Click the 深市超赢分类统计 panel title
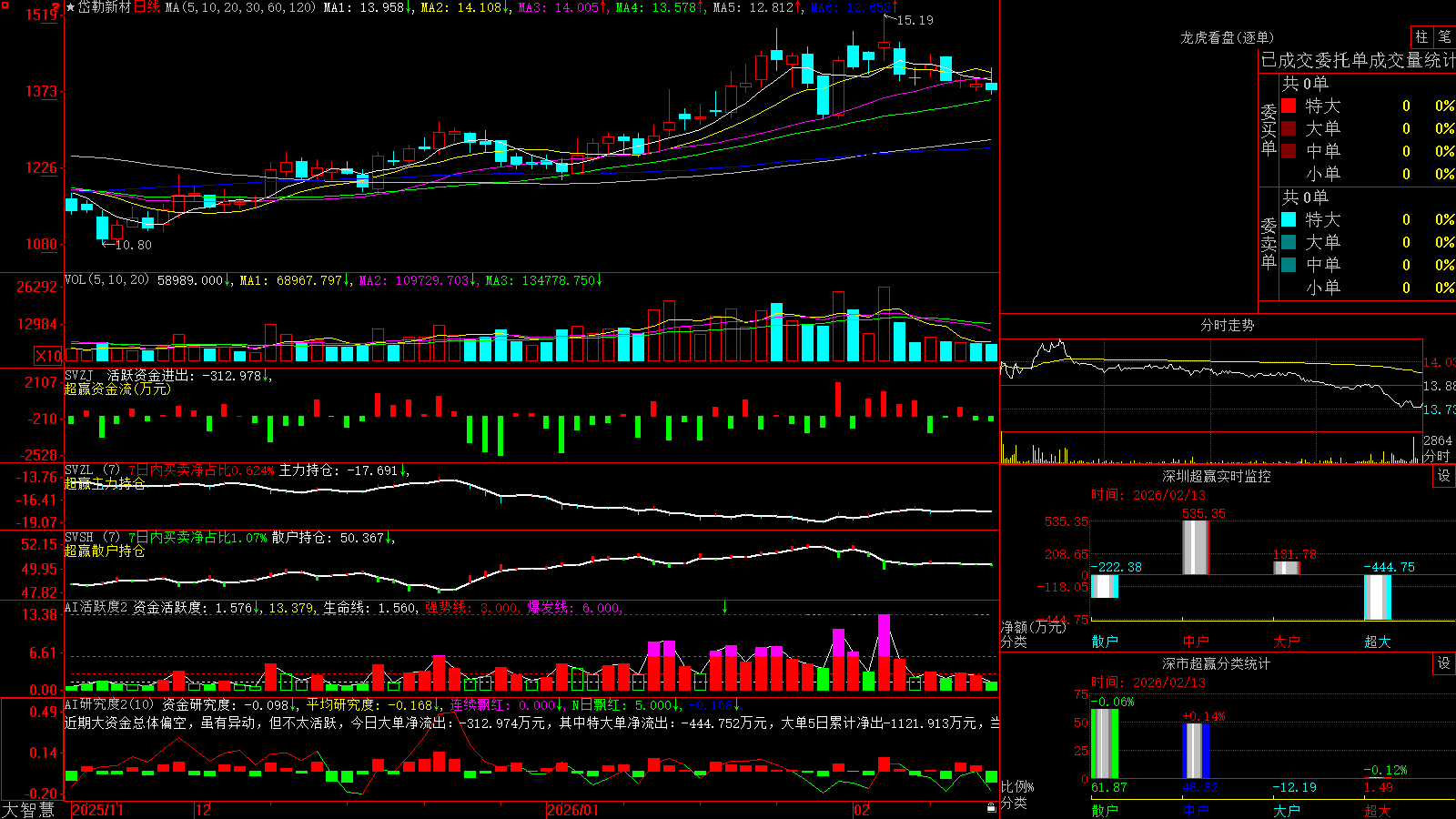1456x819 pixels. click(1217, 663)
